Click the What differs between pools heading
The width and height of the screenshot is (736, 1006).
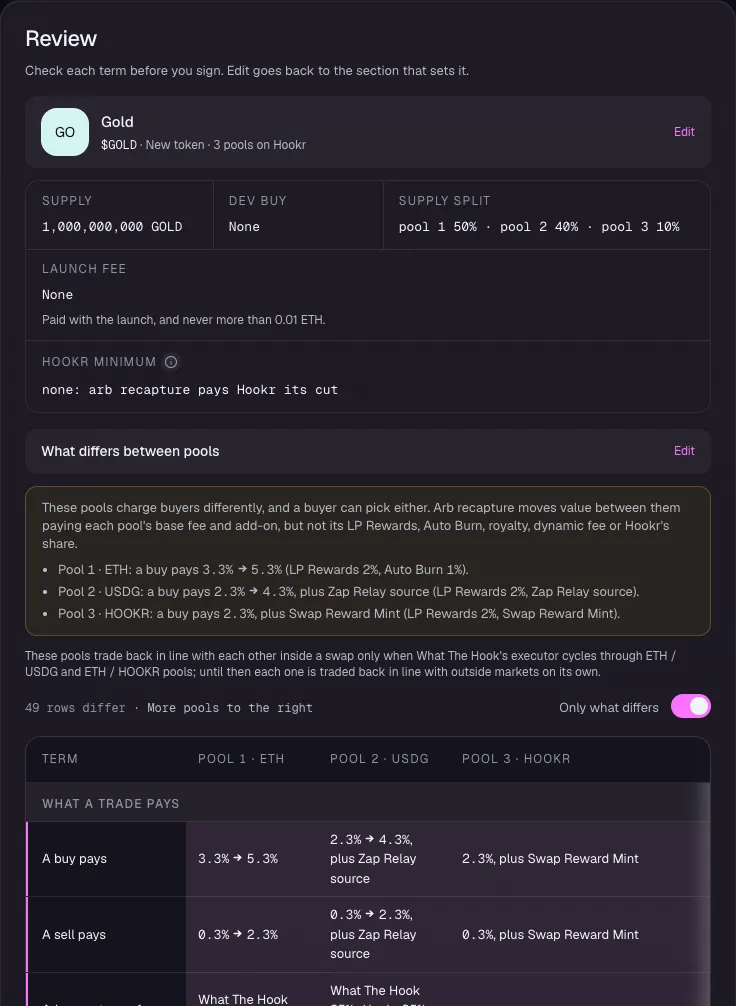[130, 451]
